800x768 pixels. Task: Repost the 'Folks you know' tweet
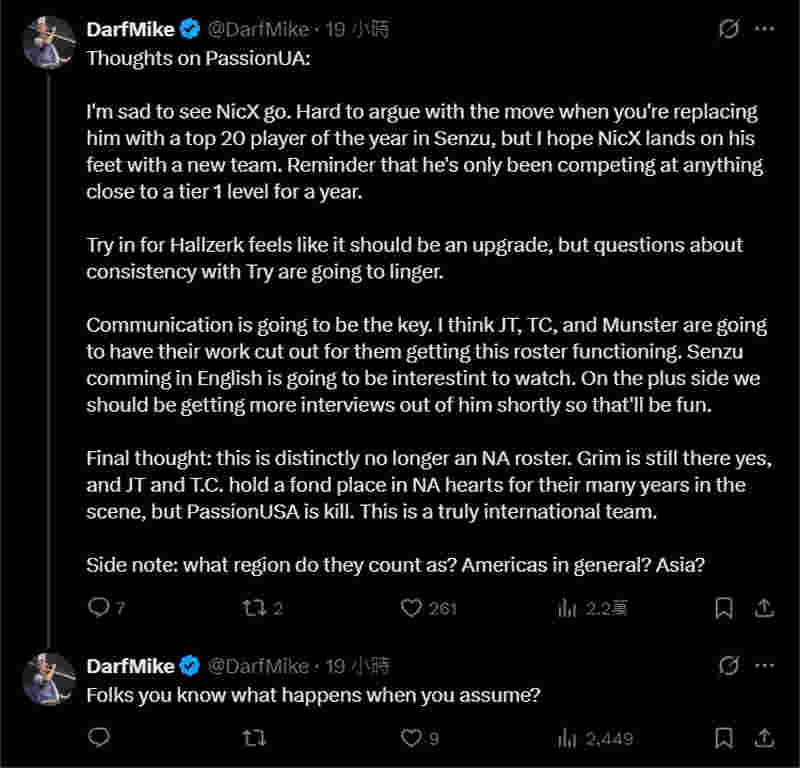pos(255,738)
